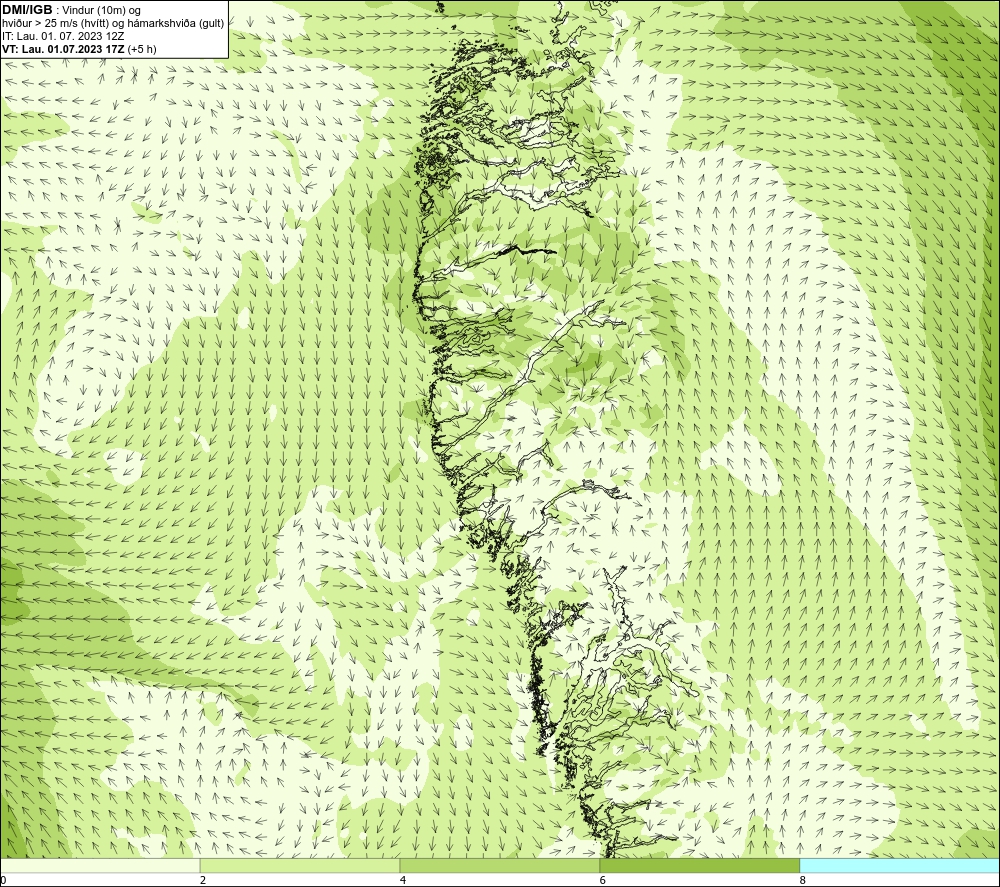This screenshot has width=1000, height=887.
Task: Click the scale label '8'
Action: [803, 881]
